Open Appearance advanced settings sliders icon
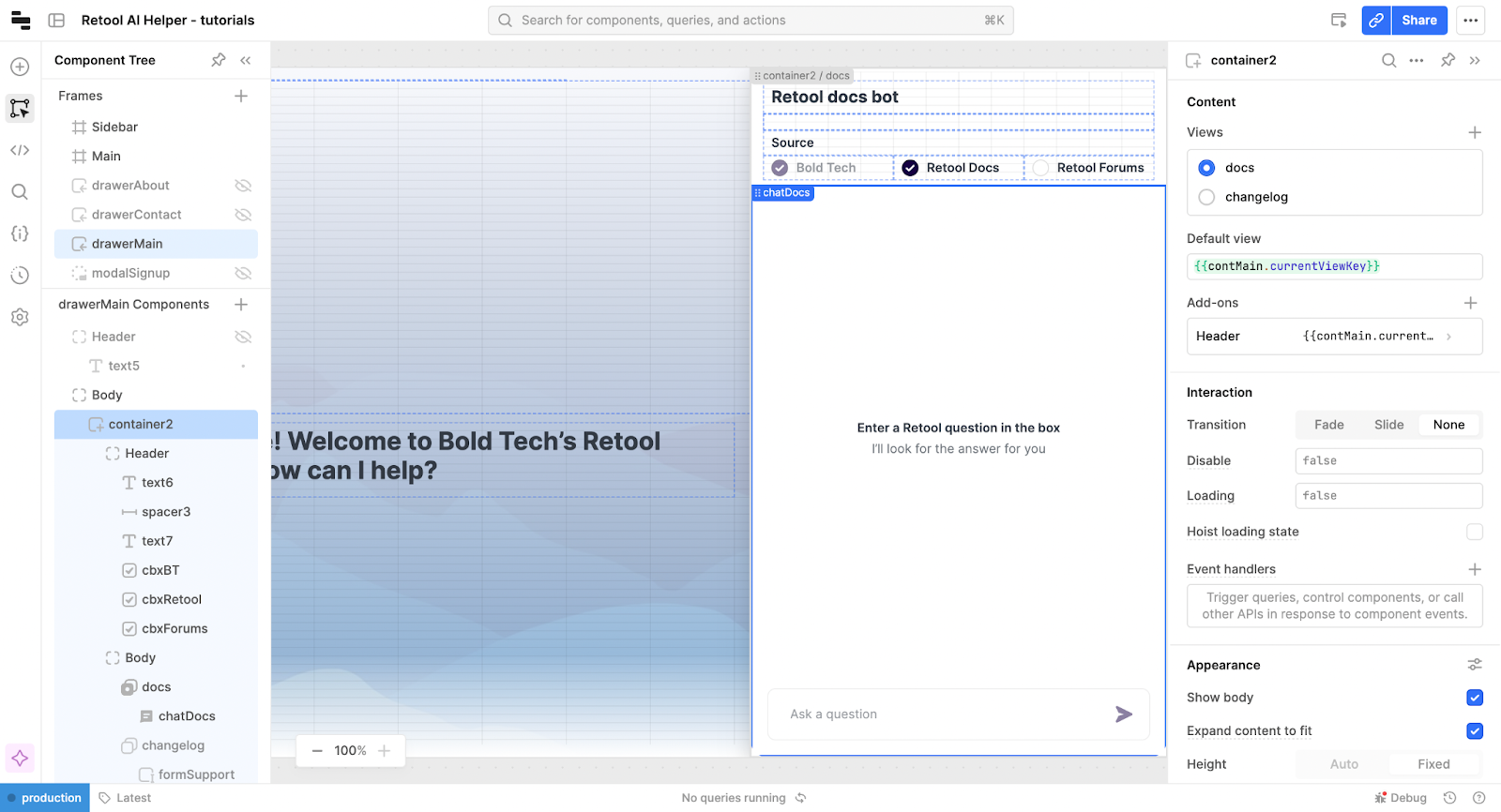 1475,665
